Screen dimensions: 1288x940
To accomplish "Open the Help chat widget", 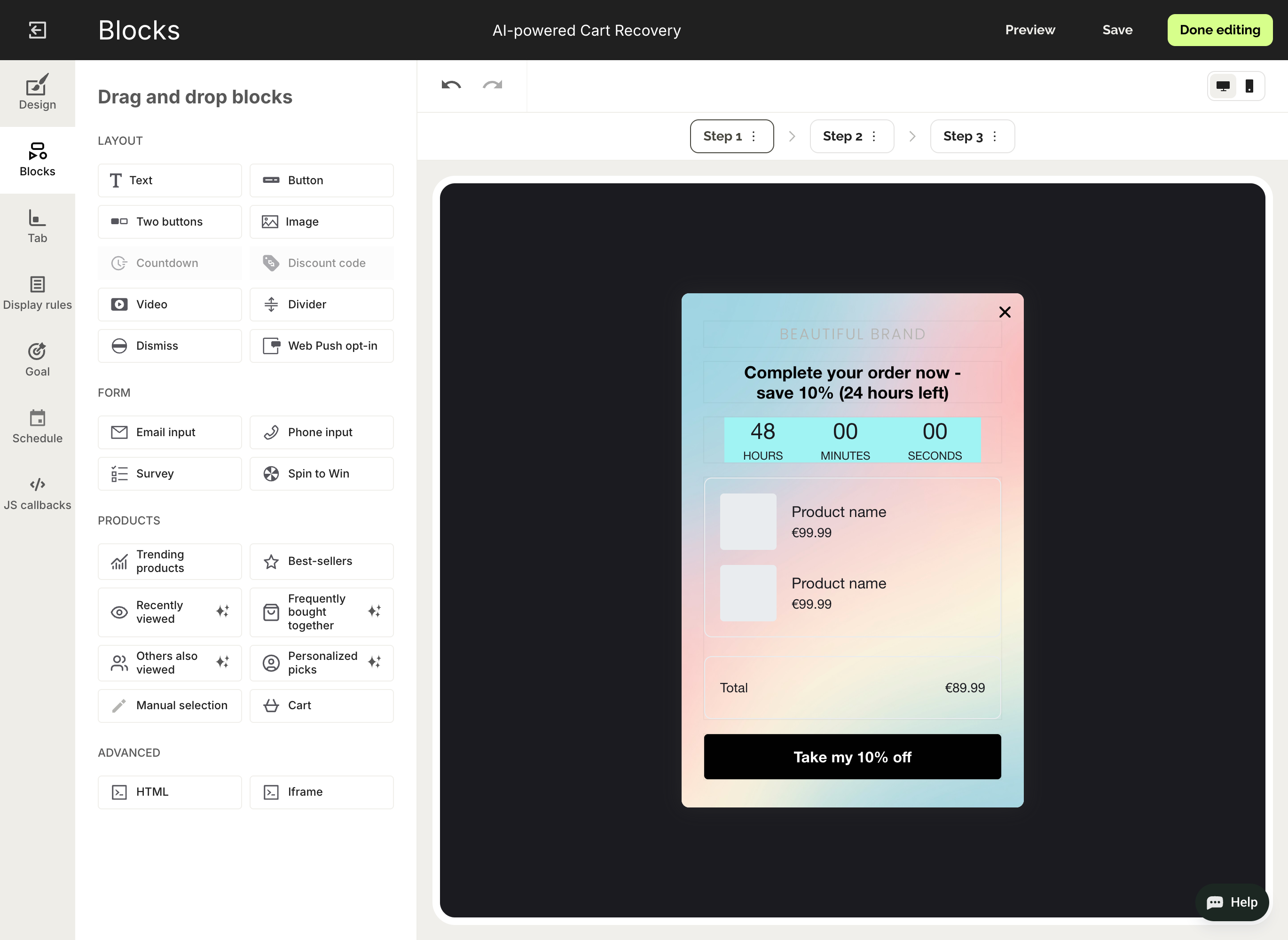I will (1232, 902).
